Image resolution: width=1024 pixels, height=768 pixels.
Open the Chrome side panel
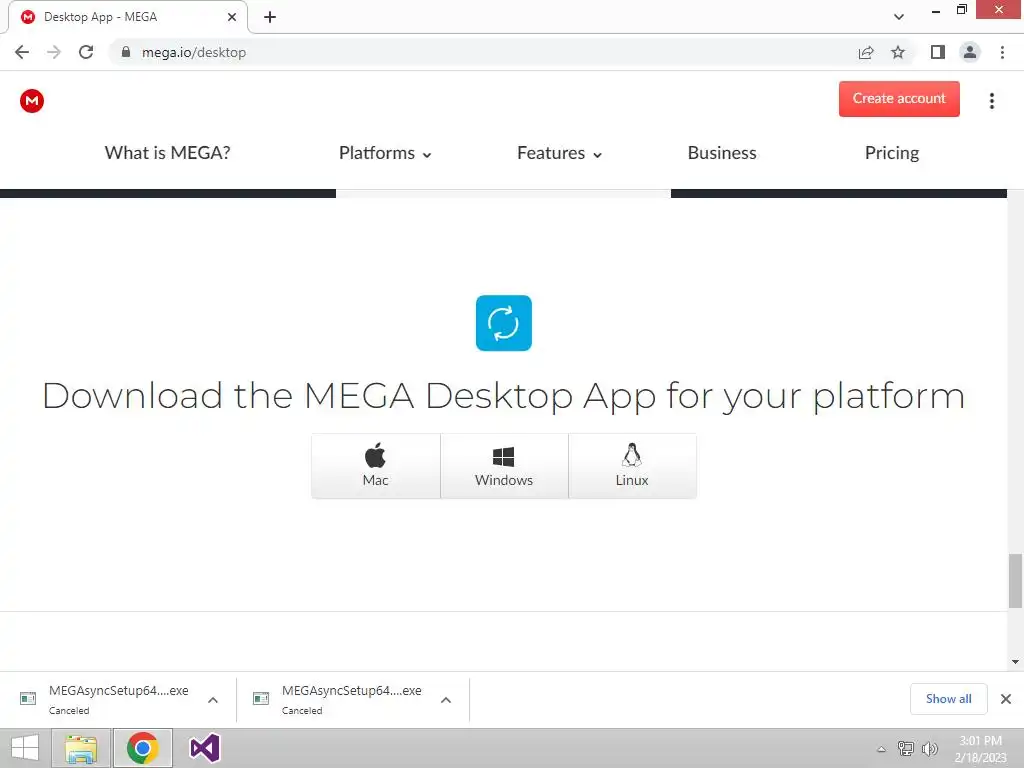[x=937, y=52]
